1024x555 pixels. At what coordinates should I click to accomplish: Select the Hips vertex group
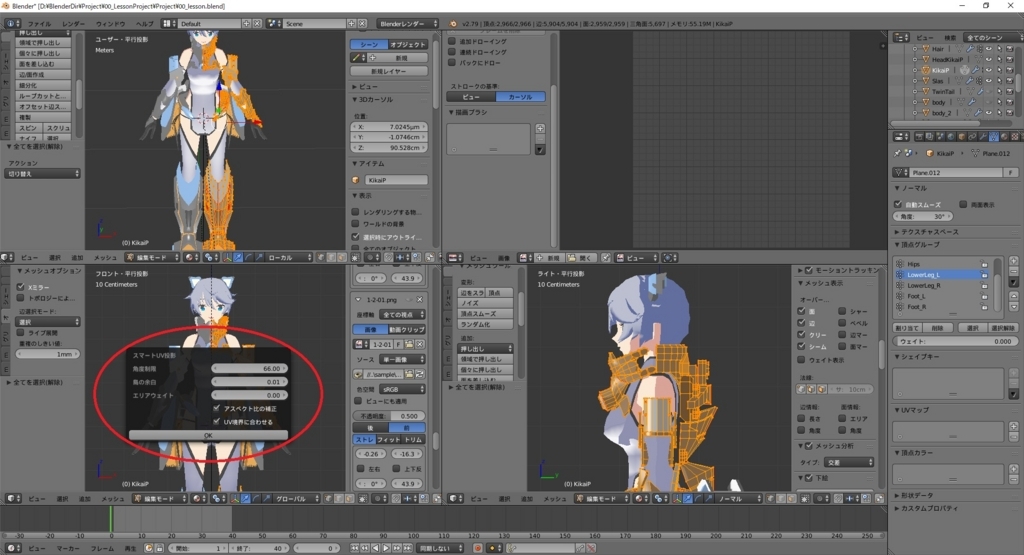pyautogui.click(x=944, y=264)
